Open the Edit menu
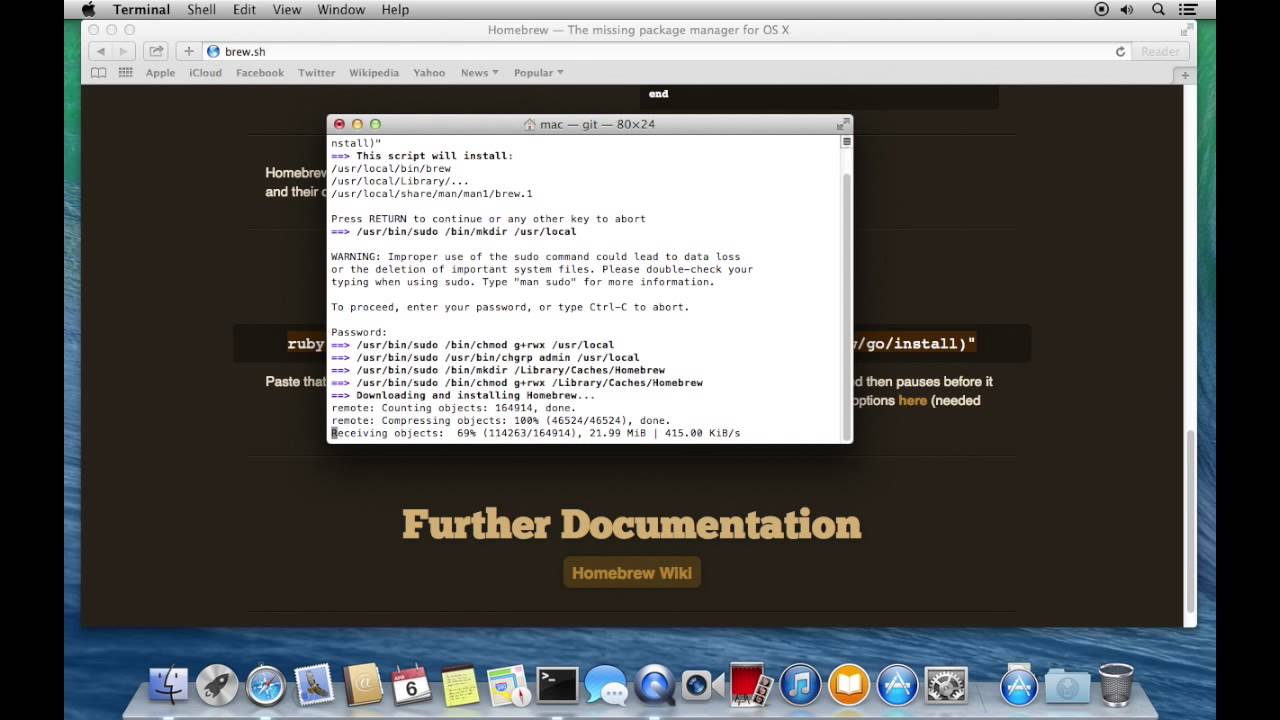The width and height of the screenshot is (1280, 720). tap(244, 9)
